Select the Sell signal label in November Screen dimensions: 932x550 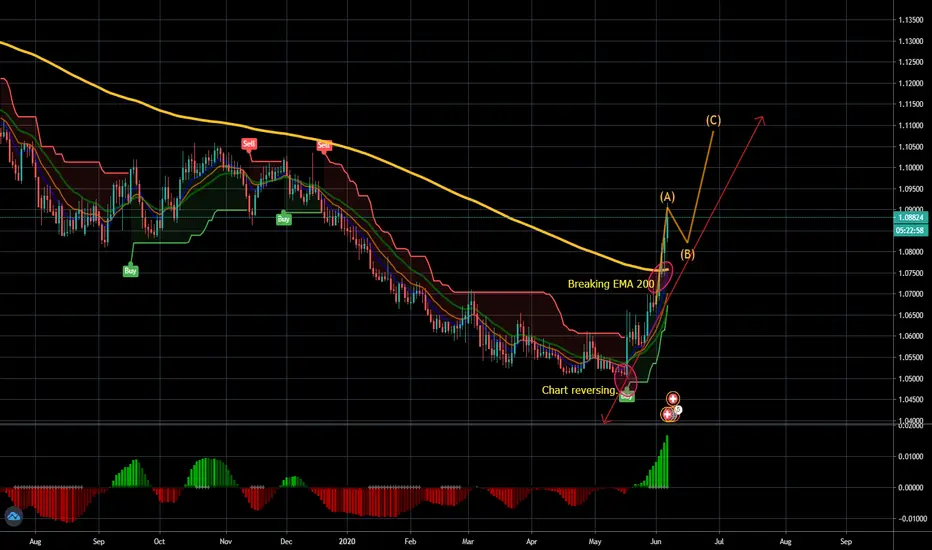(248, 143)
